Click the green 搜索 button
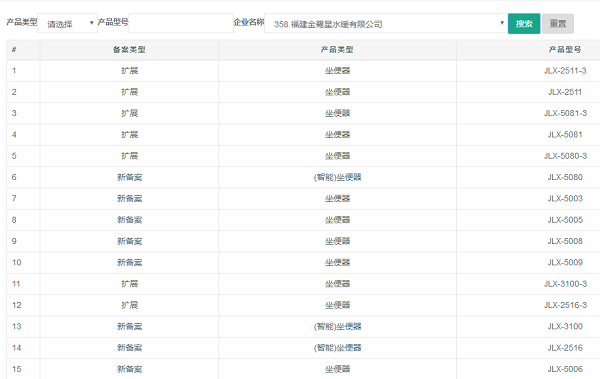 [x=524, y=24]
